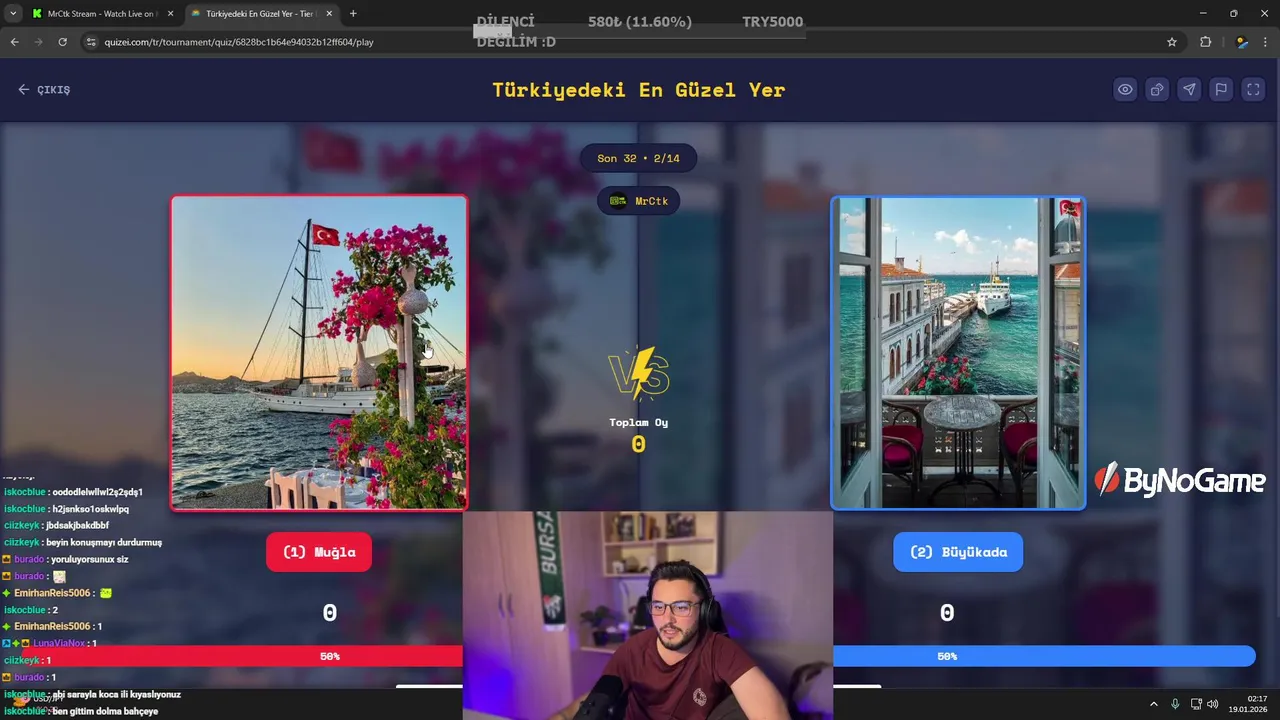This screenshot has height=720, width=1280.
Task: Expand the system tray hidden icons chevron
Action: [1153, 704]
